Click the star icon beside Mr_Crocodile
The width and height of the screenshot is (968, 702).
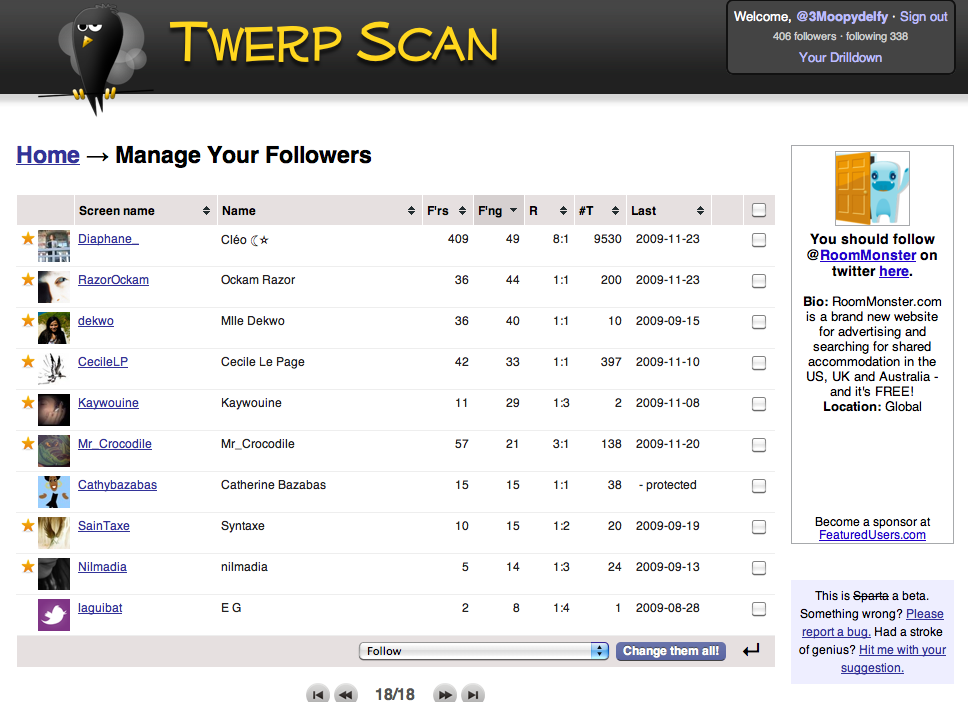(x=28, y=443)
